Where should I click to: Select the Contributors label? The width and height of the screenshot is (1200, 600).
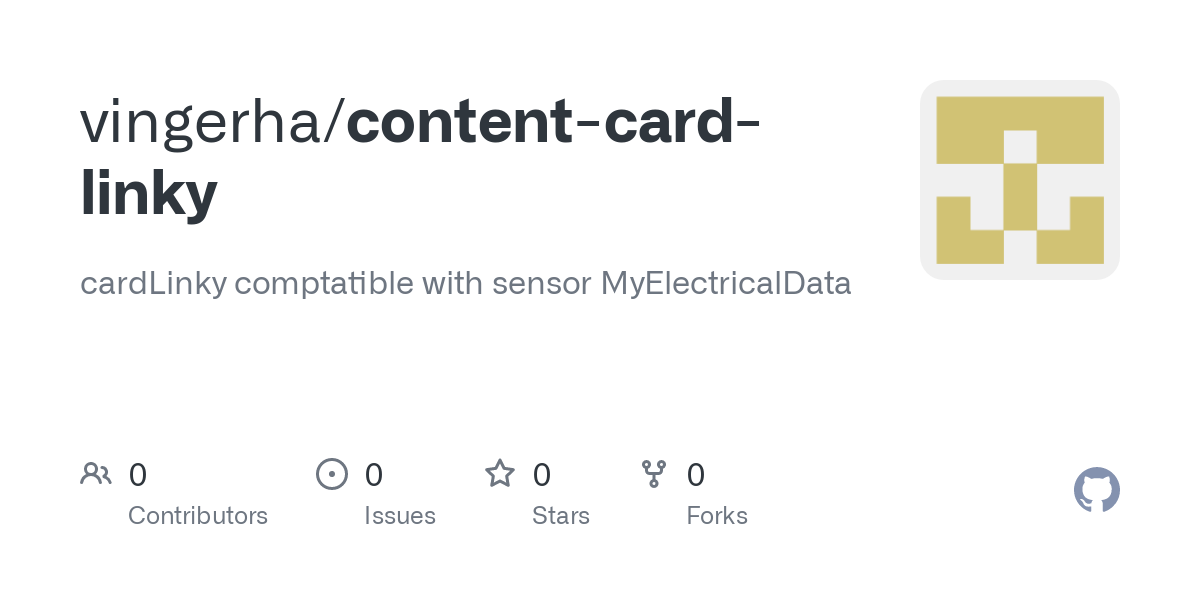[x=198, y=516]
